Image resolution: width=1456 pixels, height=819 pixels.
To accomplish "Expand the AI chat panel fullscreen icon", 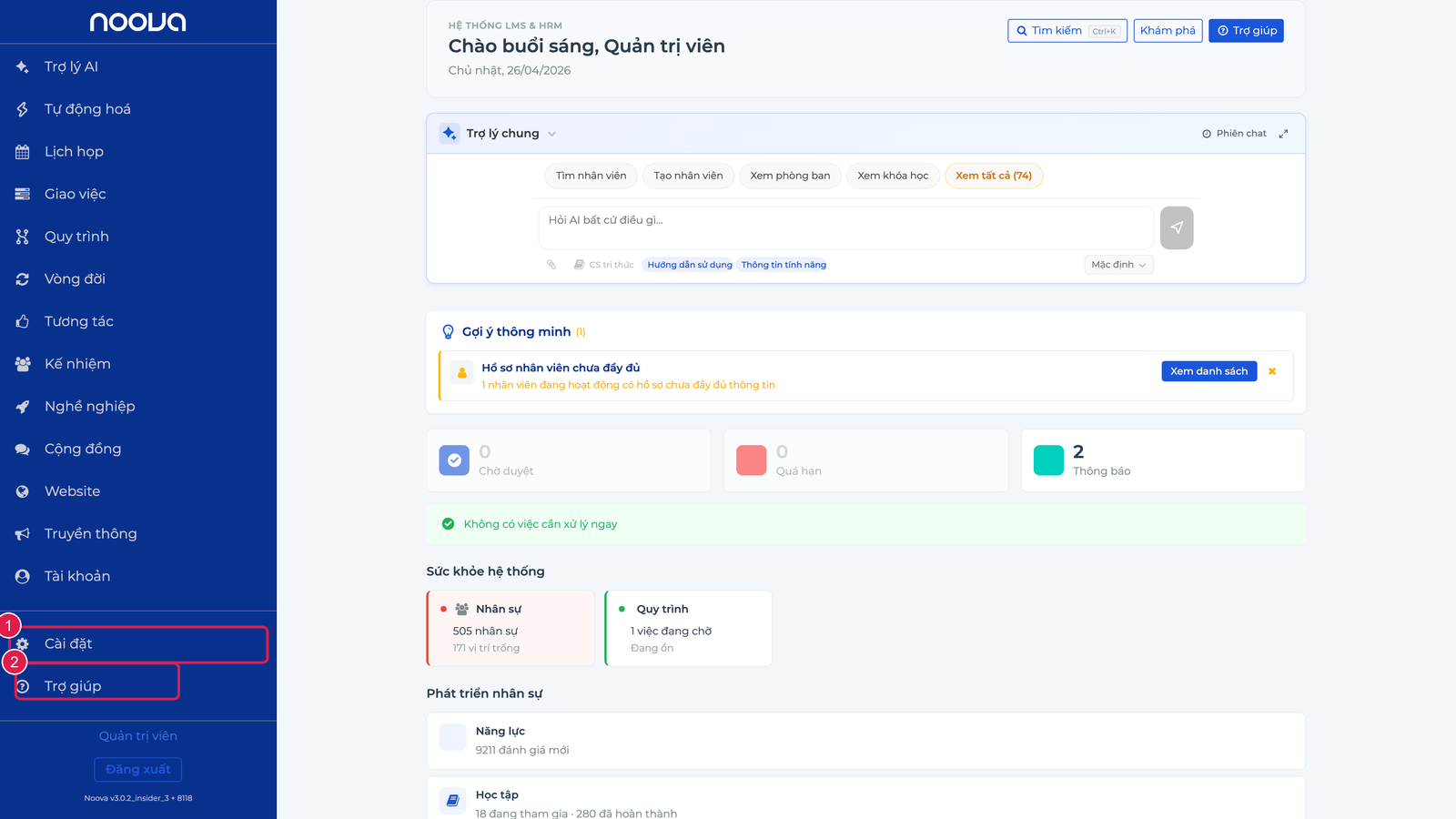I will 1283,134.
